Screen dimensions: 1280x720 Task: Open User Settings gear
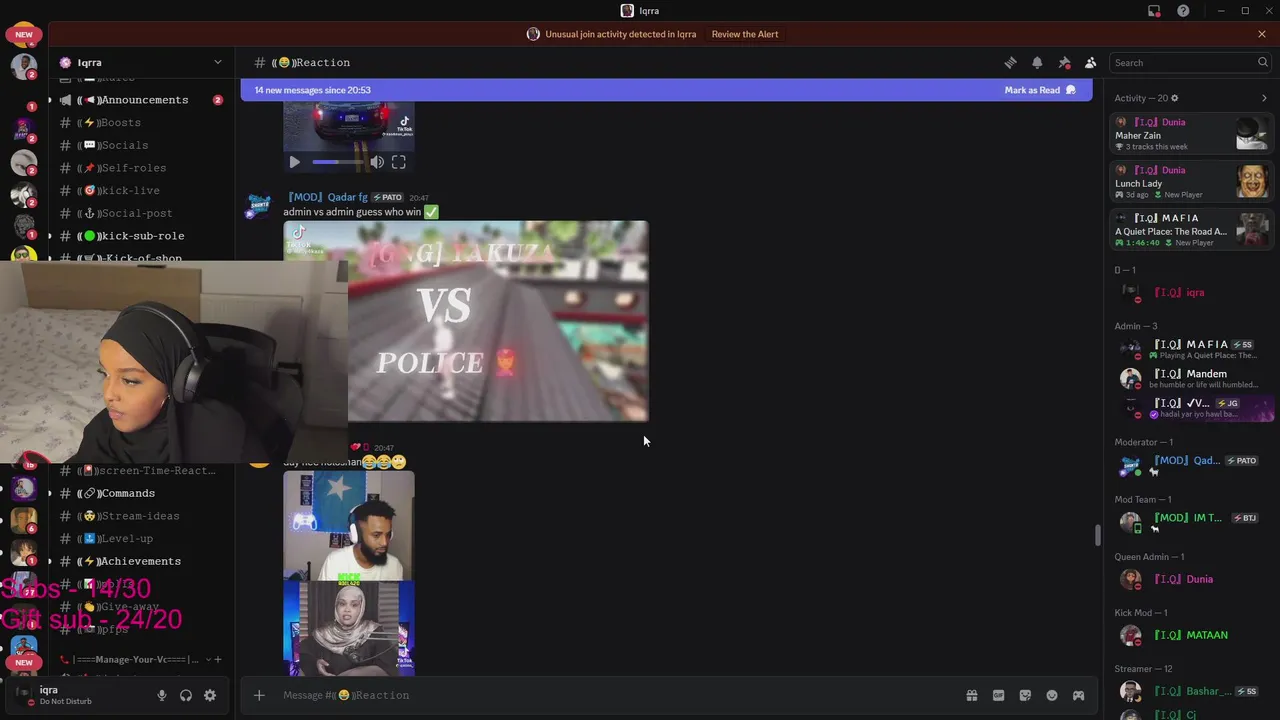click(x=210, y=695)
